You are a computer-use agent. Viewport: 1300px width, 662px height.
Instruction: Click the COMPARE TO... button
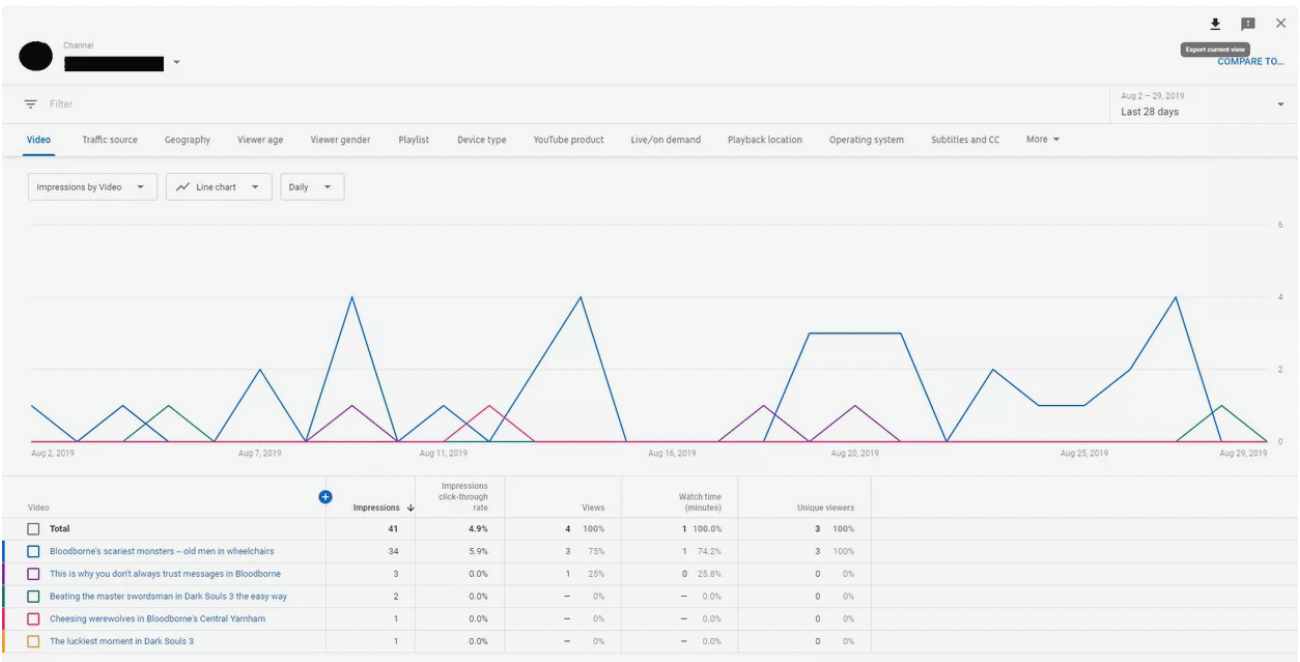pos(1250,62)
